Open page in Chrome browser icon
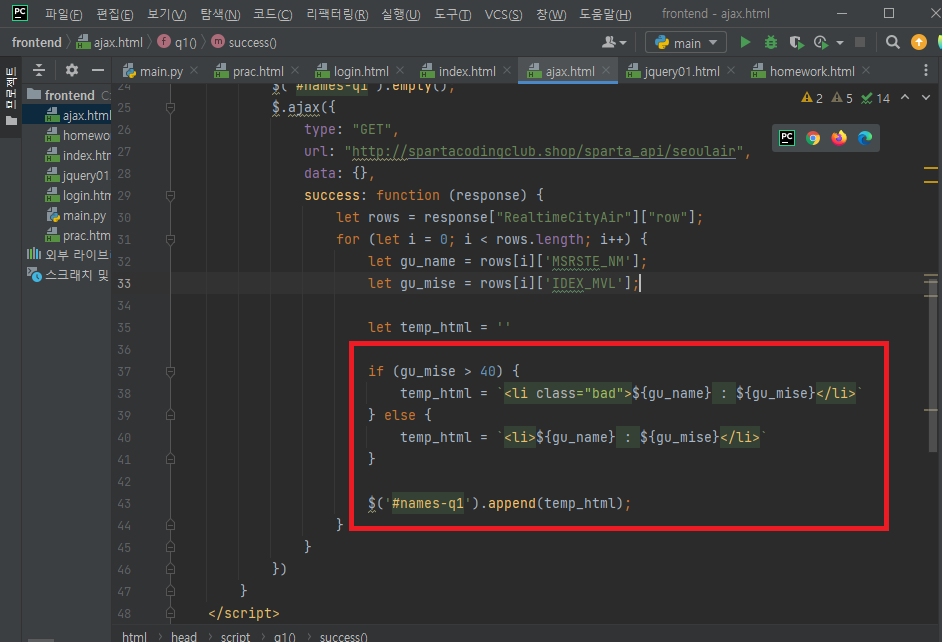 tap(813, 138)
